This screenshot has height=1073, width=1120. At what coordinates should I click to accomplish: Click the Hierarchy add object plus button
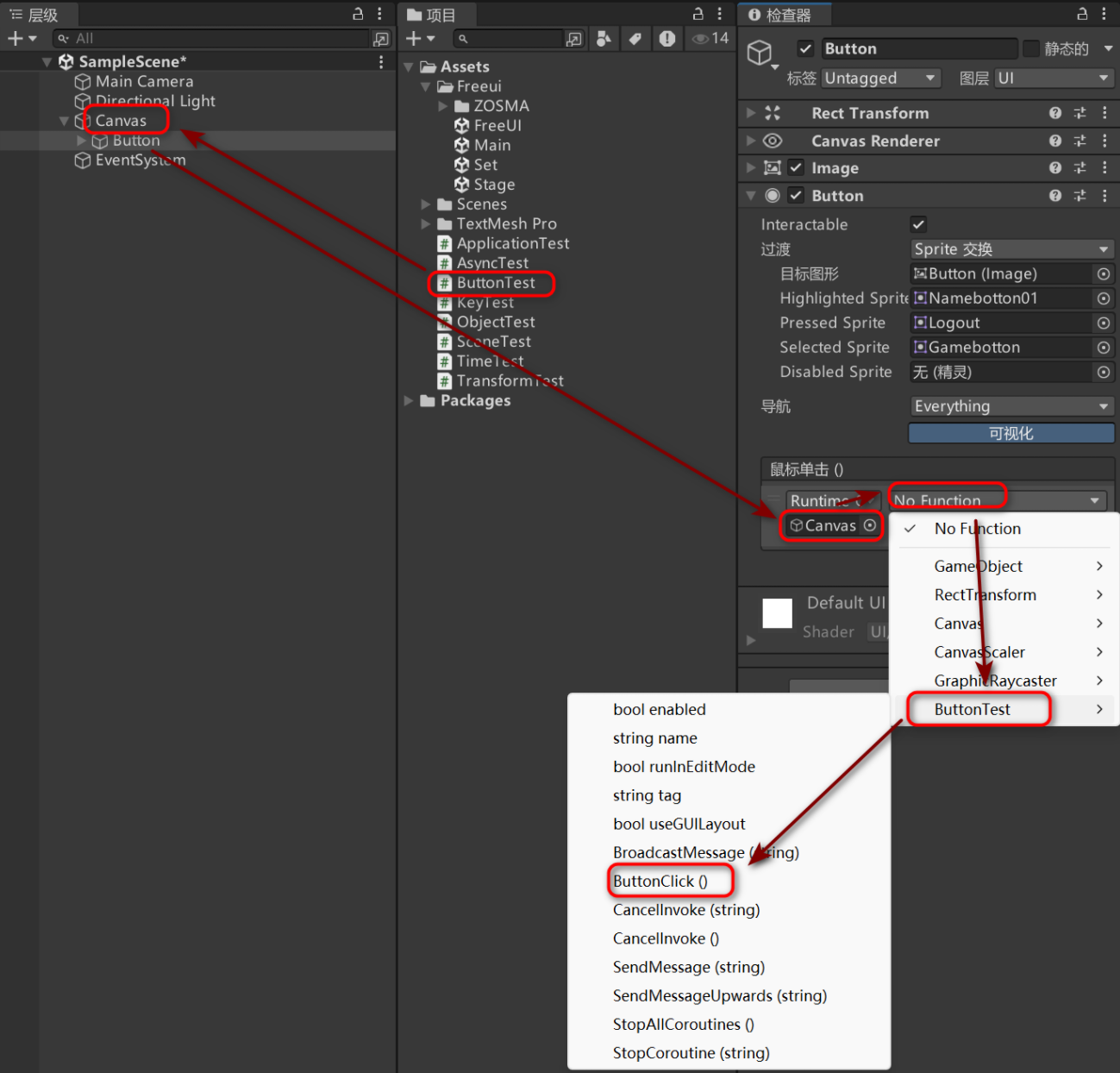point(15,38)
